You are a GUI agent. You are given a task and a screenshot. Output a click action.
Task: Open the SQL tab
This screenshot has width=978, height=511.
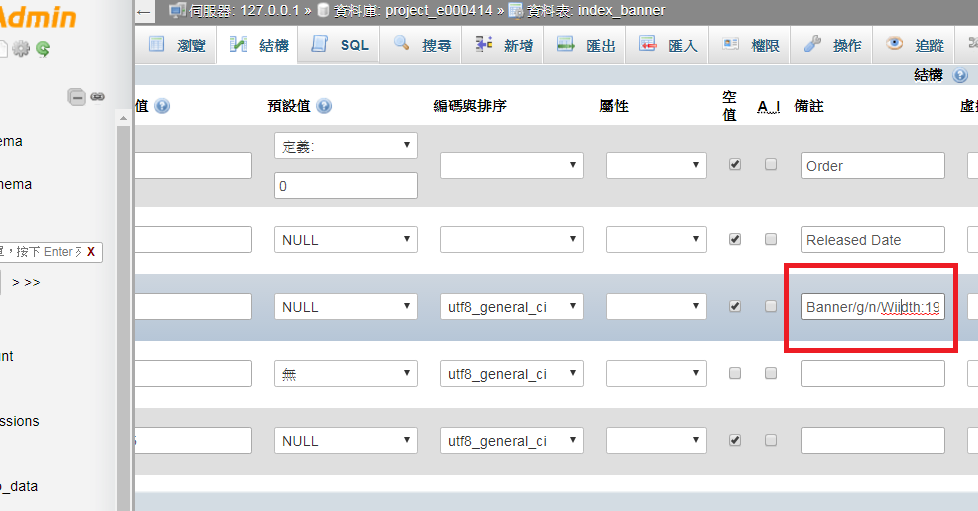pos(339,45)
